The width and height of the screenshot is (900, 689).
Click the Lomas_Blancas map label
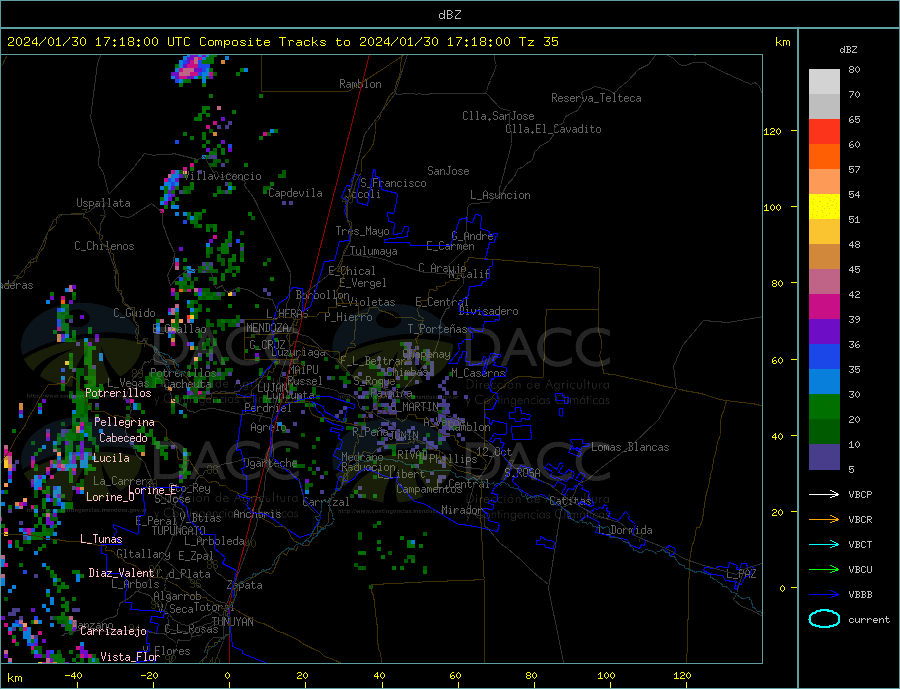pyautogui.click(x=630, y=447)
